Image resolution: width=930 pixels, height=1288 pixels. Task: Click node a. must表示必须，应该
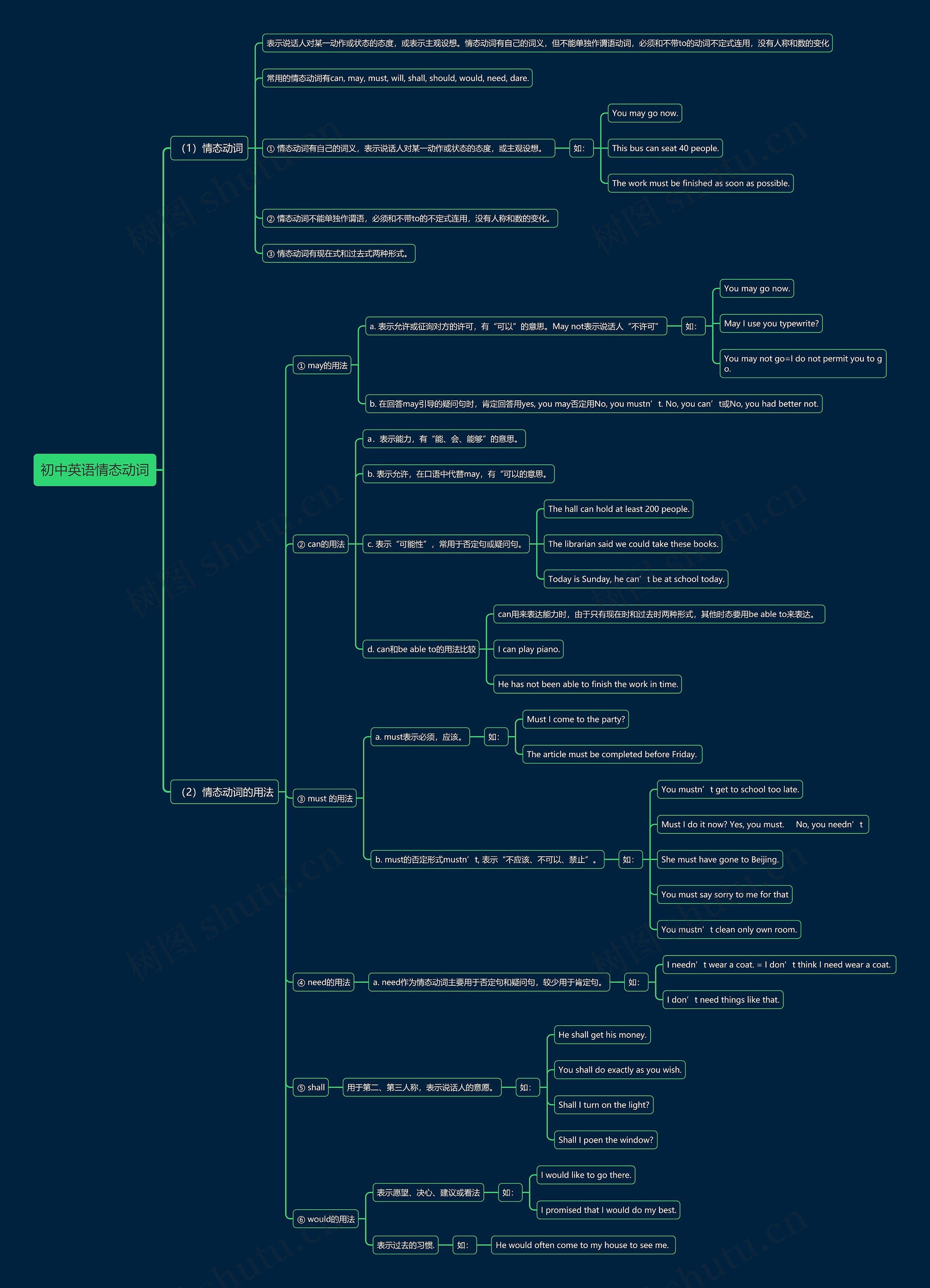(x=420, y=737)
